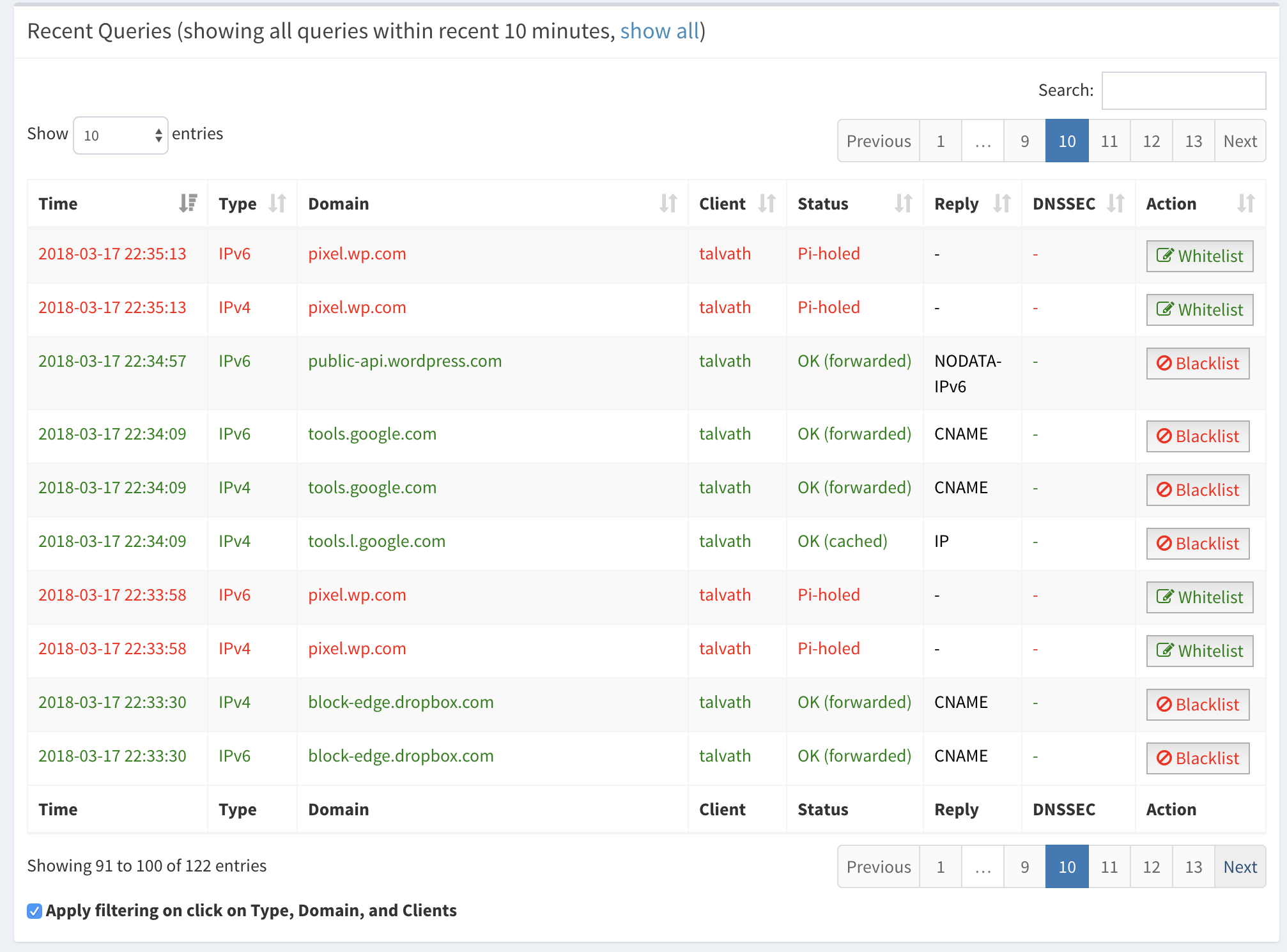Open page 11 in top pagination
This screenshot has height=952, width=1287.
tap(1109, 141)
